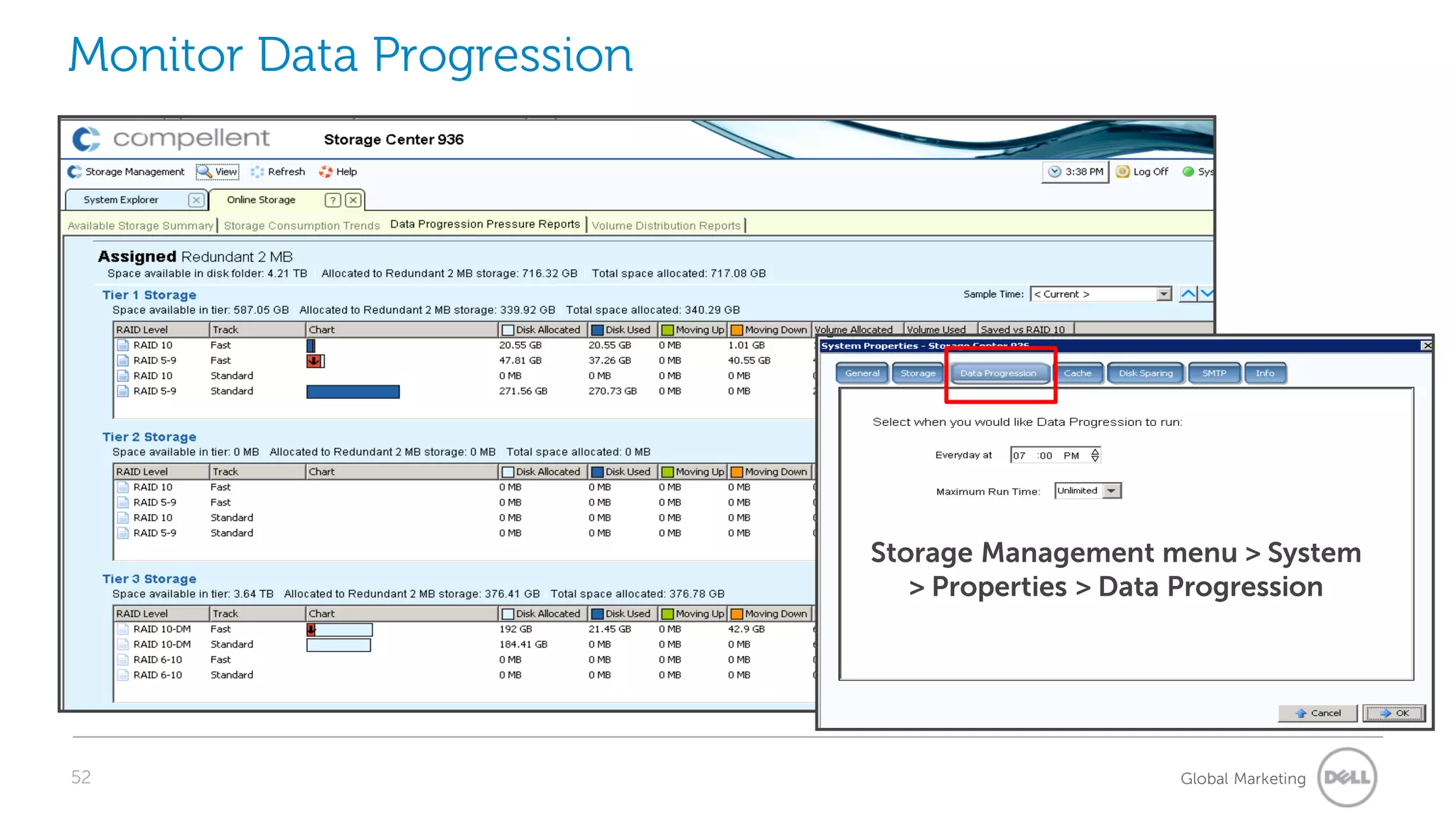Click the Tier 1 RAID 5-9 Standard row icon

pos(122,391)
